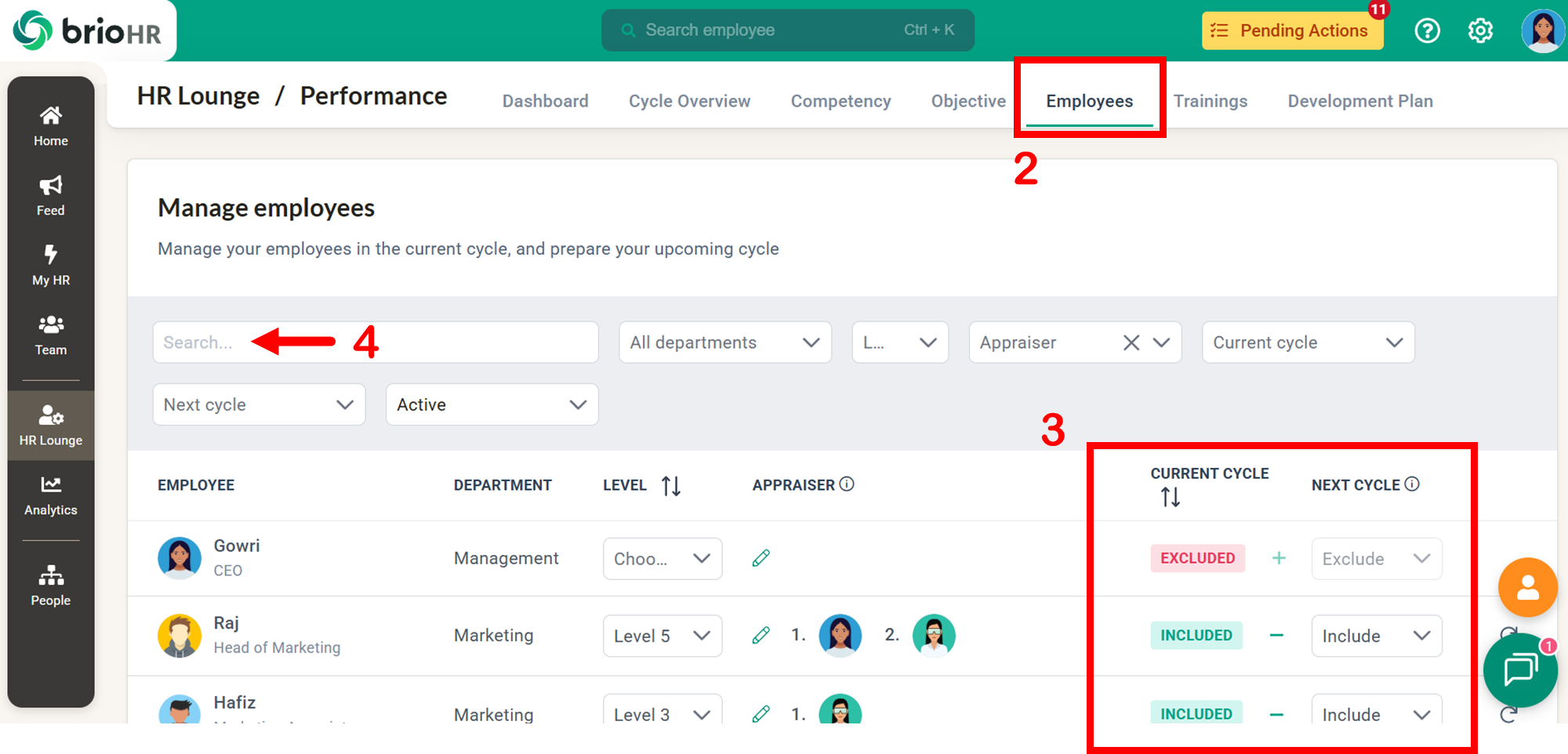Image resolution: width=1568 pixels, height=754 pixels.
Task: Clear the Appraiser filter selection
Action: pyautogui.click(x=1131, y=343)
